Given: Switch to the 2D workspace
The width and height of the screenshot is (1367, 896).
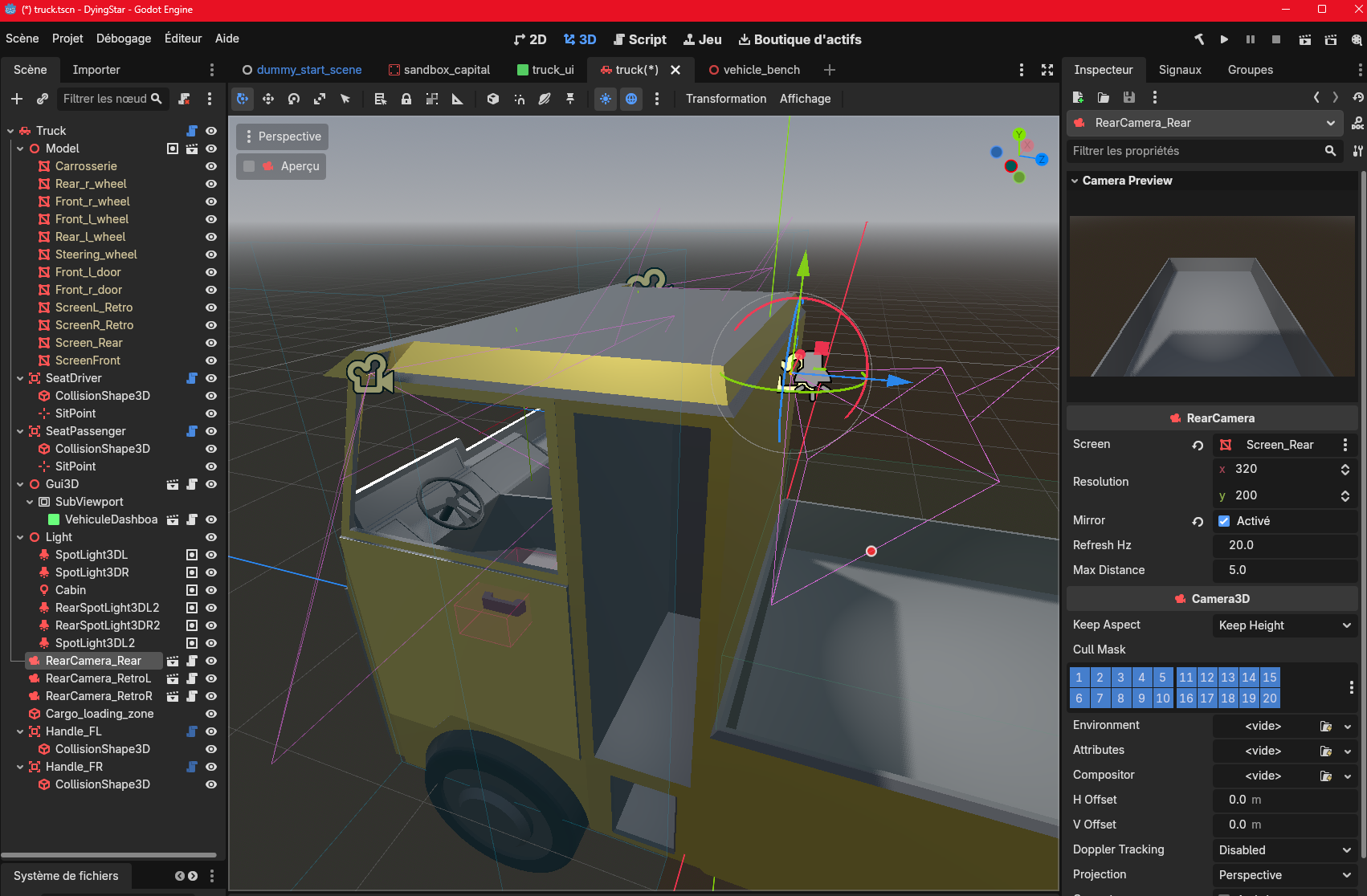Looking at the screenshot, I should click(530, 39).
